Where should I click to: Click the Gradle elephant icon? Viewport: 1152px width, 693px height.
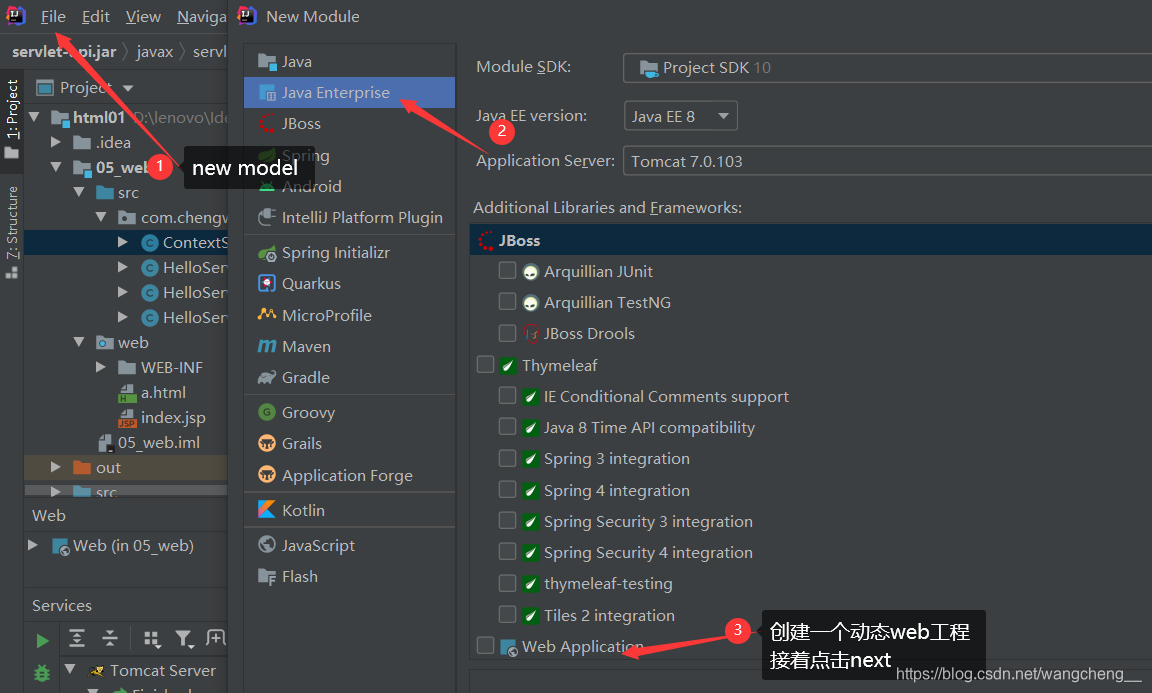(x=267, y=378)
